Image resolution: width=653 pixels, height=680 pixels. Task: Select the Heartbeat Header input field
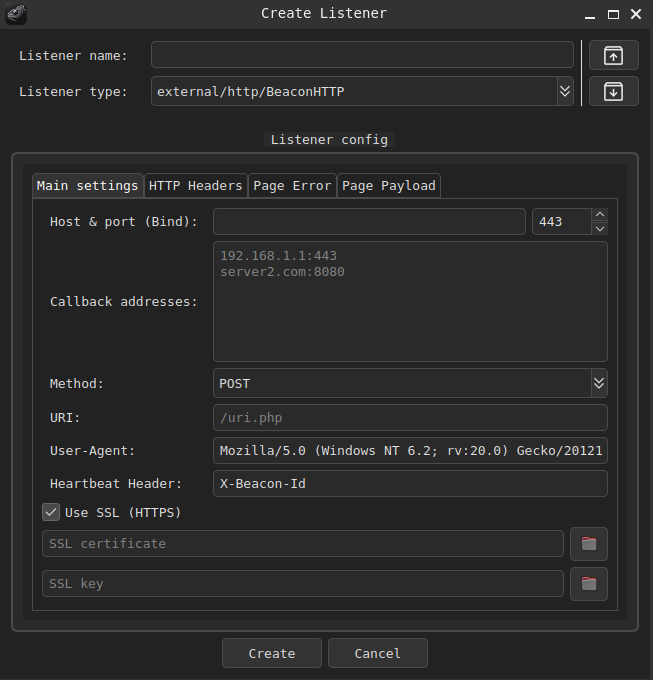410,484
